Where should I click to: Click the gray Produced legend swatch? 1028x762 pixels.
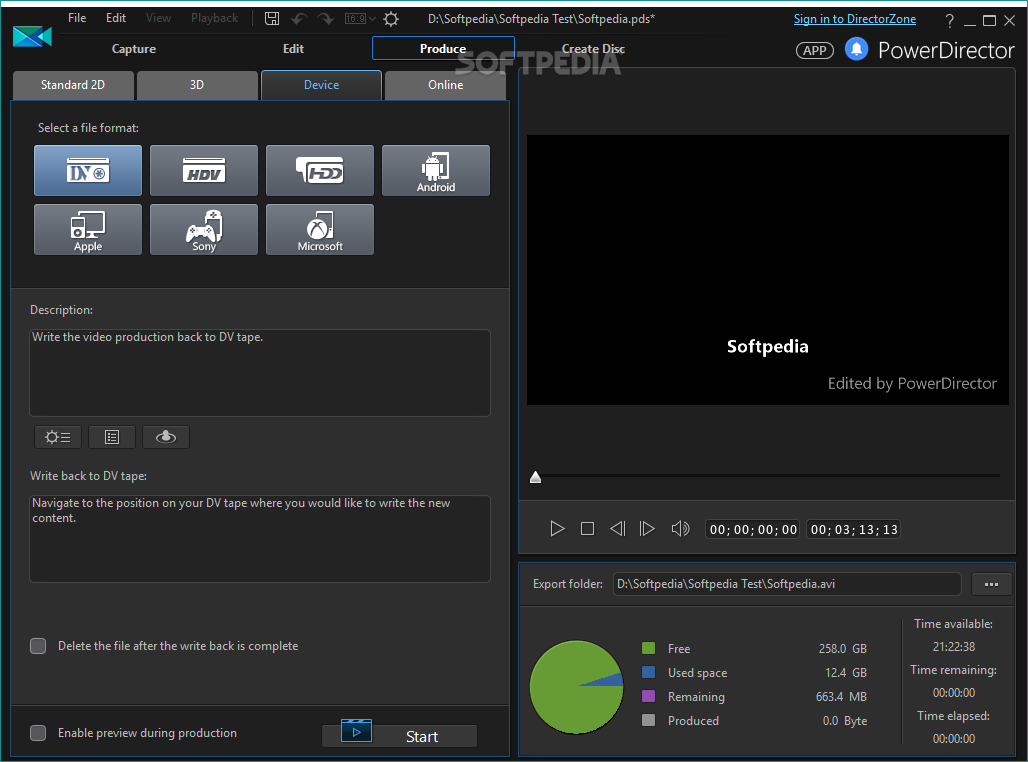pyautogui.click(x=648, y=720)
